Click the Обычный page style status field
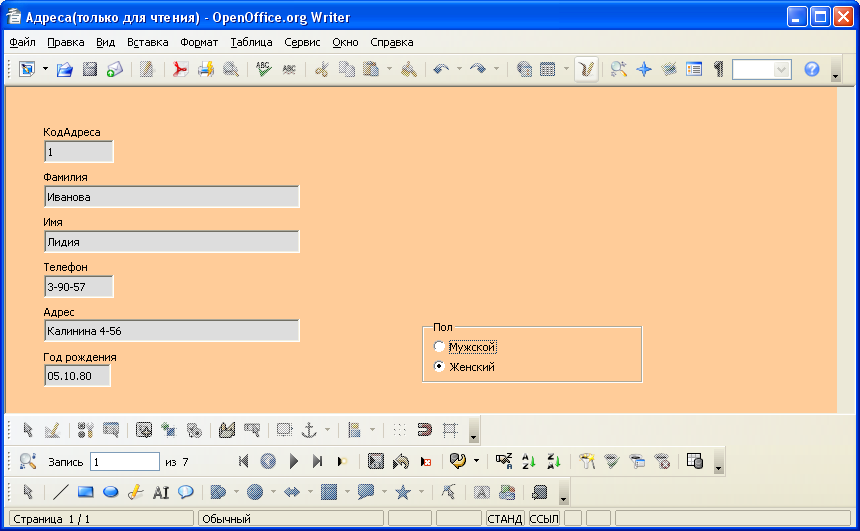This screenshot has height=531, width=860. [291, 518]
